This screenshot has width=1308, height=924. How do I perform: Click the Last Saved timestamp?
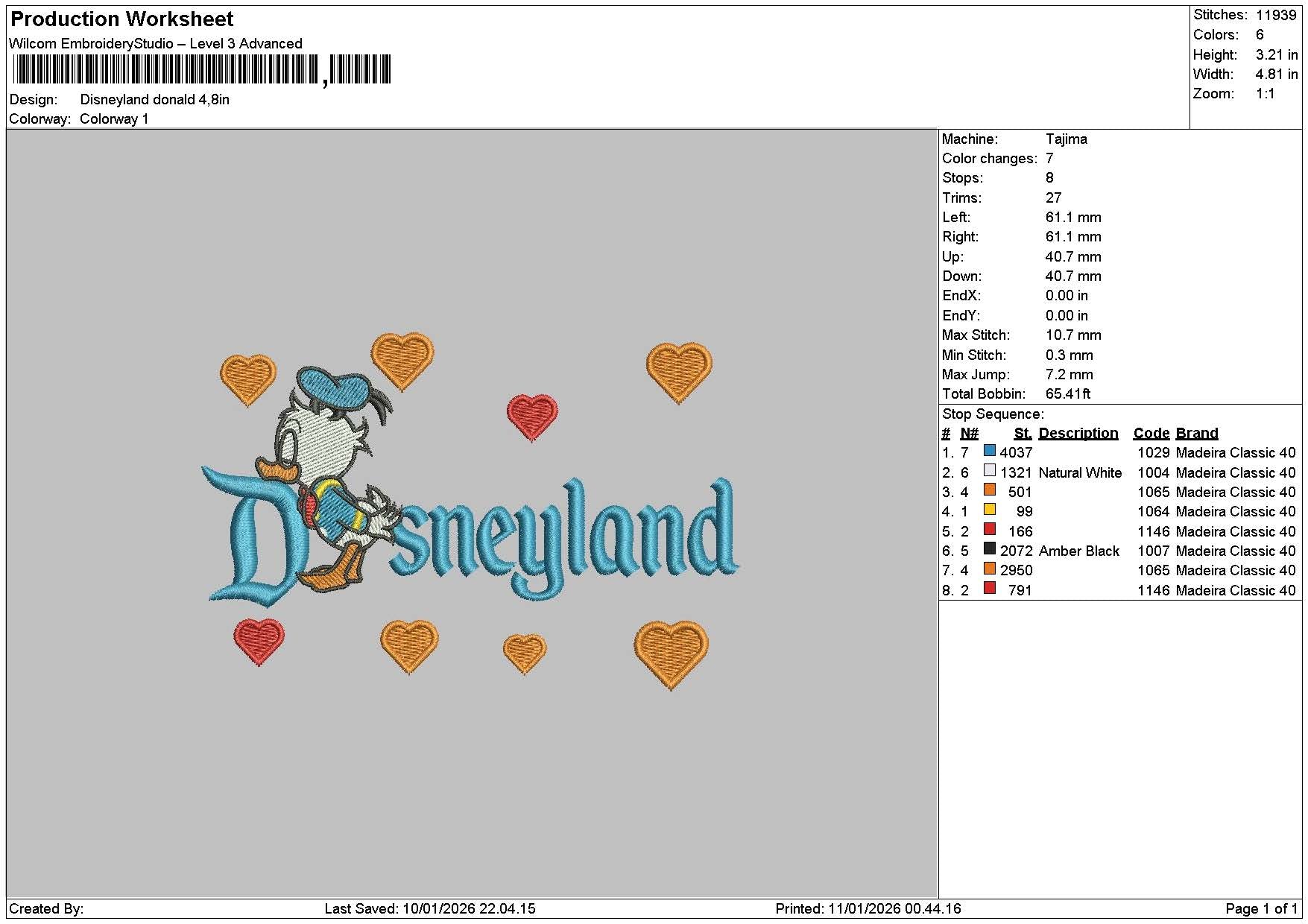430,908
